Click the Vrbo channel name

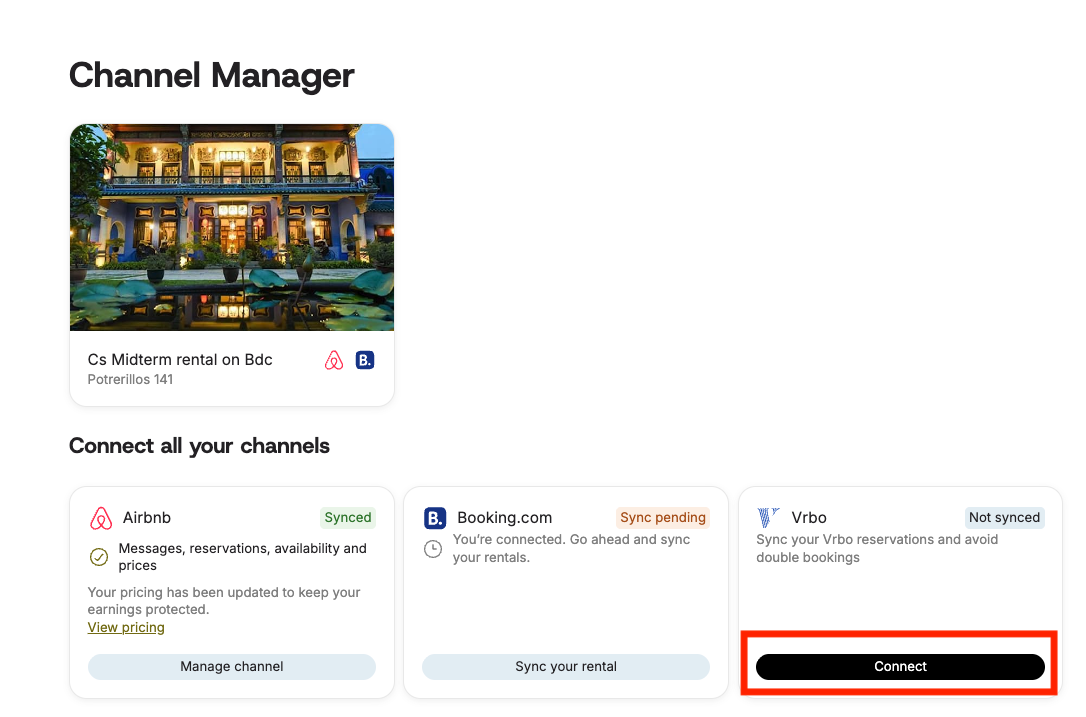809,518
